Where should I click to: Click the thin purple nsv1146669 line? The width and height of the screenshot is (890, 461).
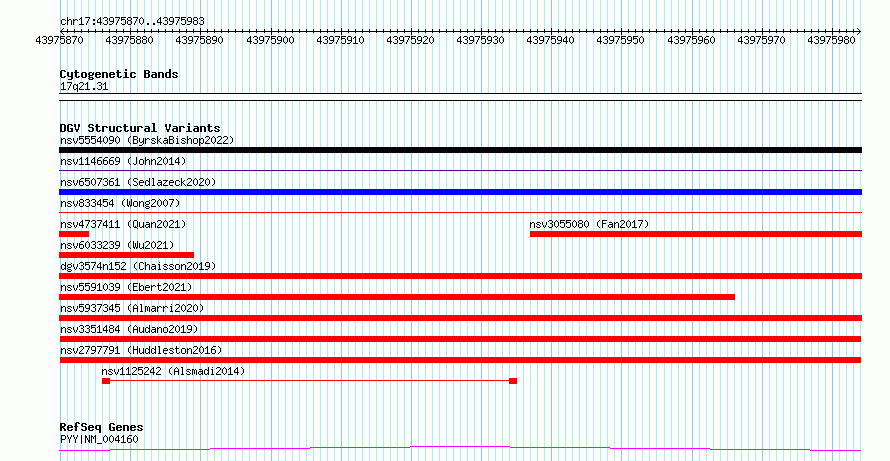click(460, 170)
